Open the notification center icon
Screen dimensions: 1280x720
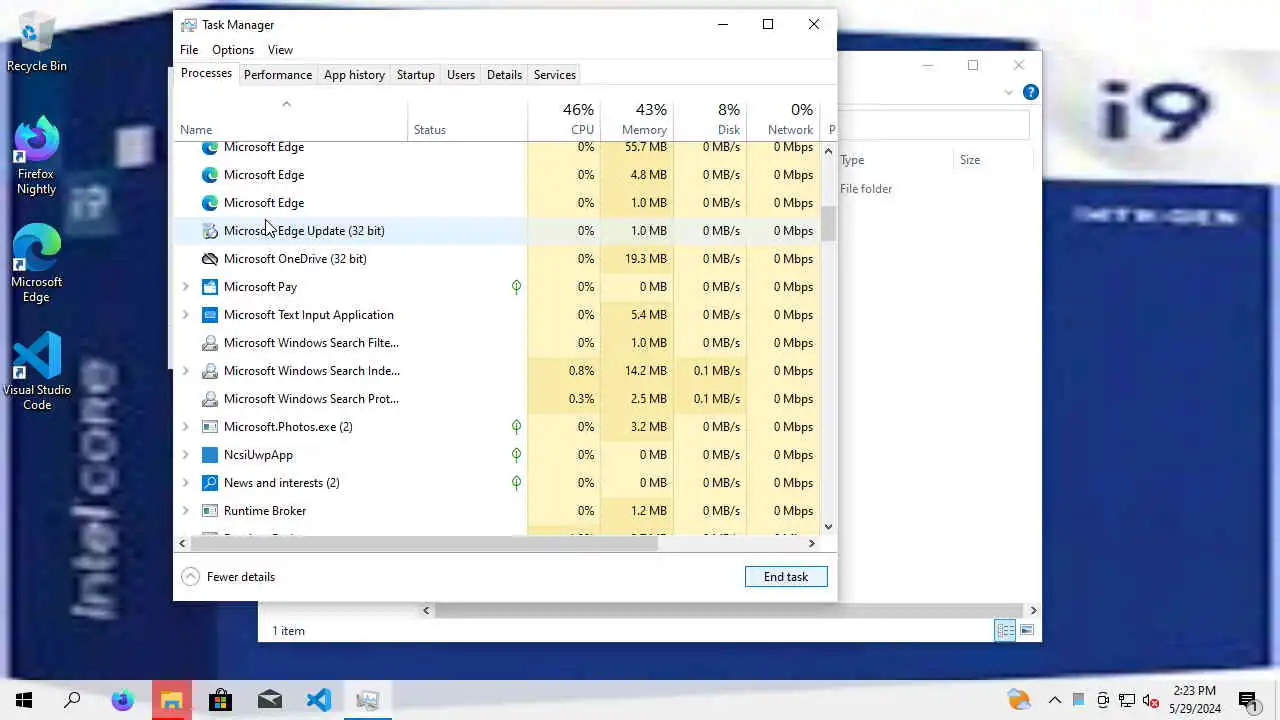tap(1248, 701)
